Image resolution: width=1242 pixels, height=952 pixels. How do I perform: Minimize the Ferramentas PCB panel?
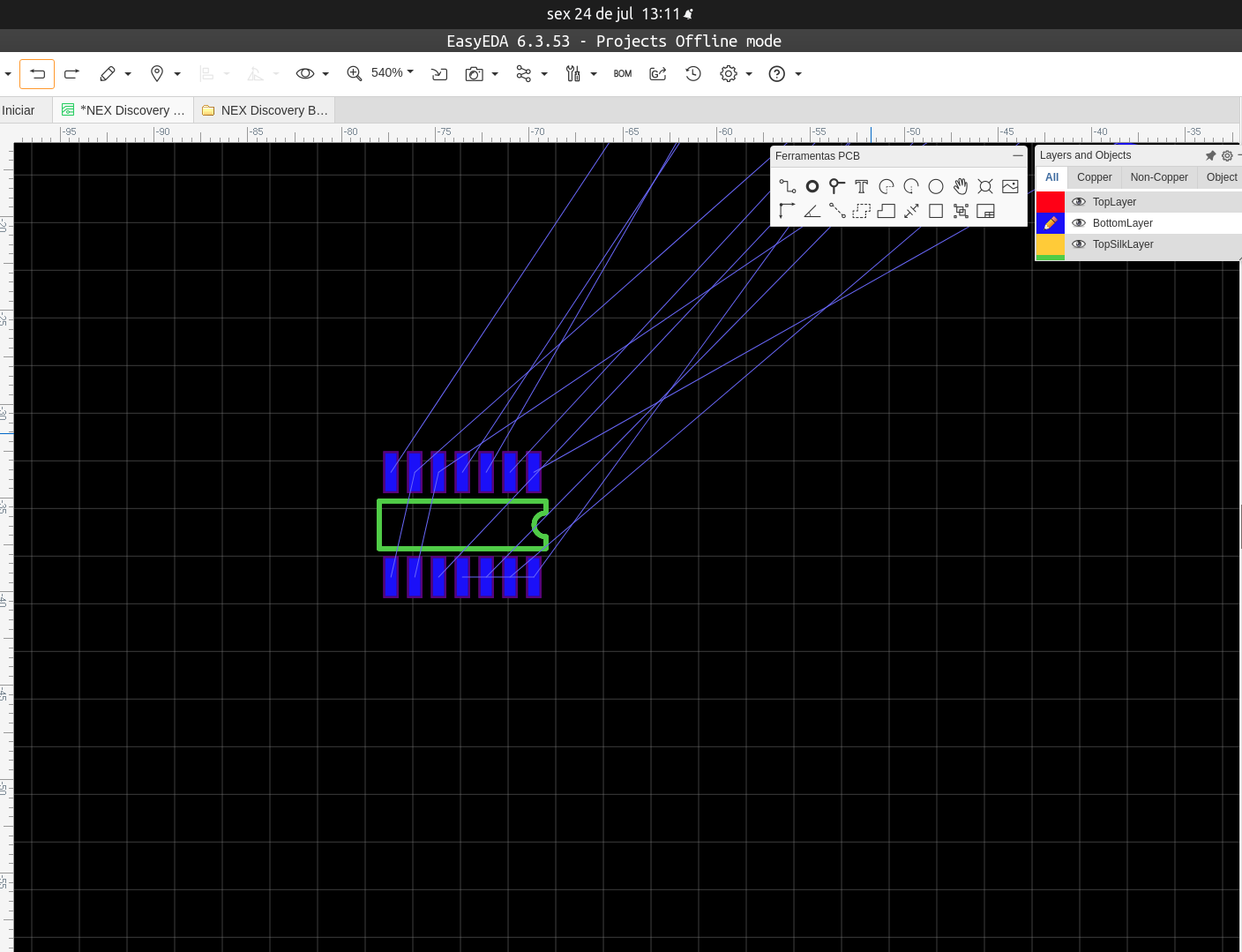pyautogui.click(x=1018, y=155)
